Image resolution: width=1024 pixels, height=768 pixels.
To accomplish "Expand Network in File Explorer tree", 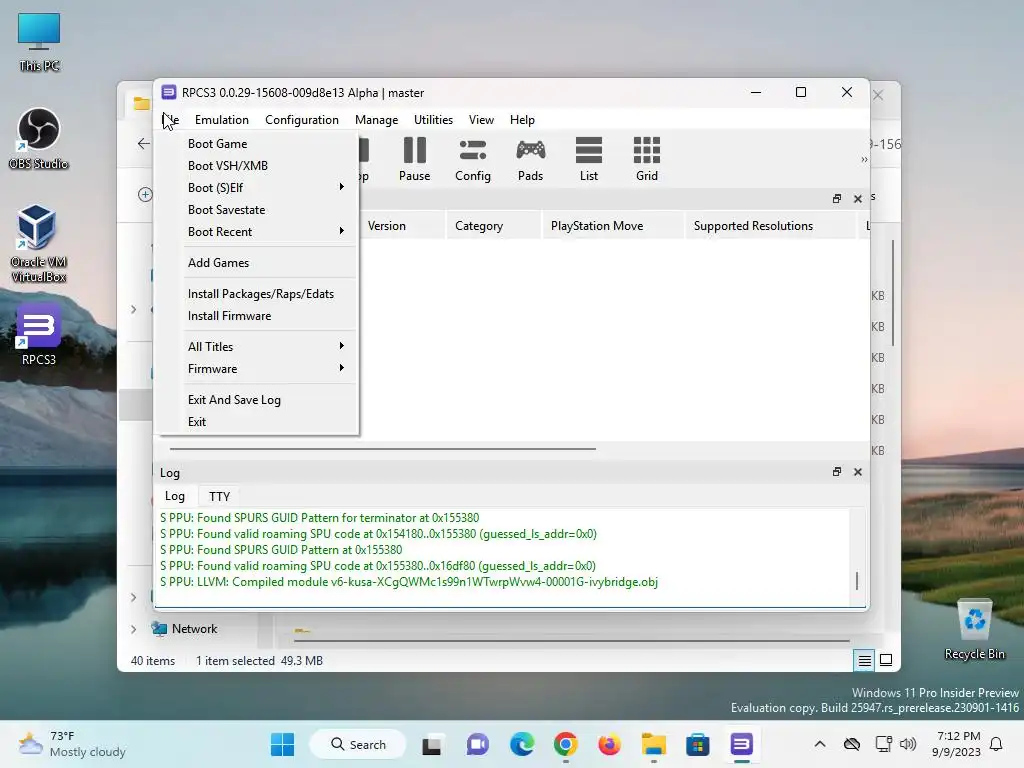I will click(133, 630).
